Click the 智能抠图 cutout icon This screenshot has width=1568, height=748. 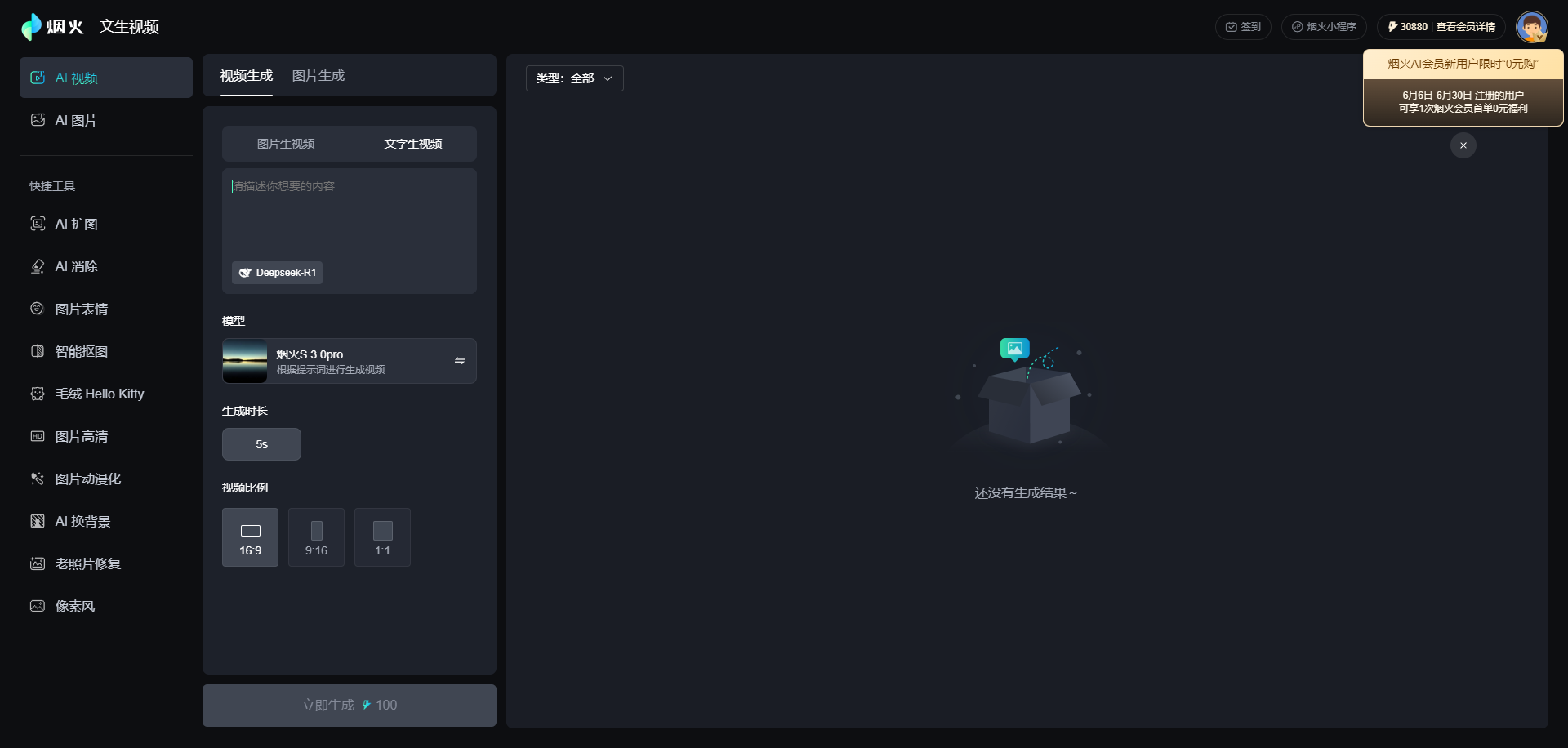tap(38, 351)
